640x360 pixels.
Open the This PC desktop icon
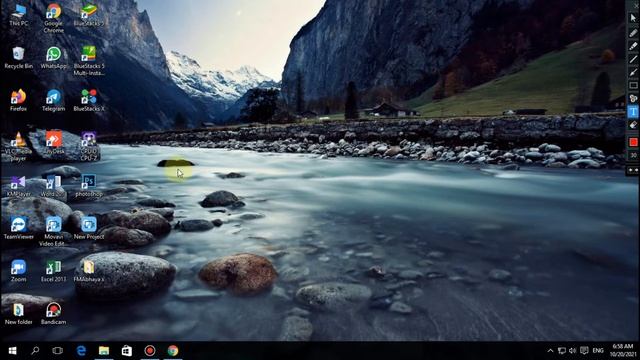(18, 16)
